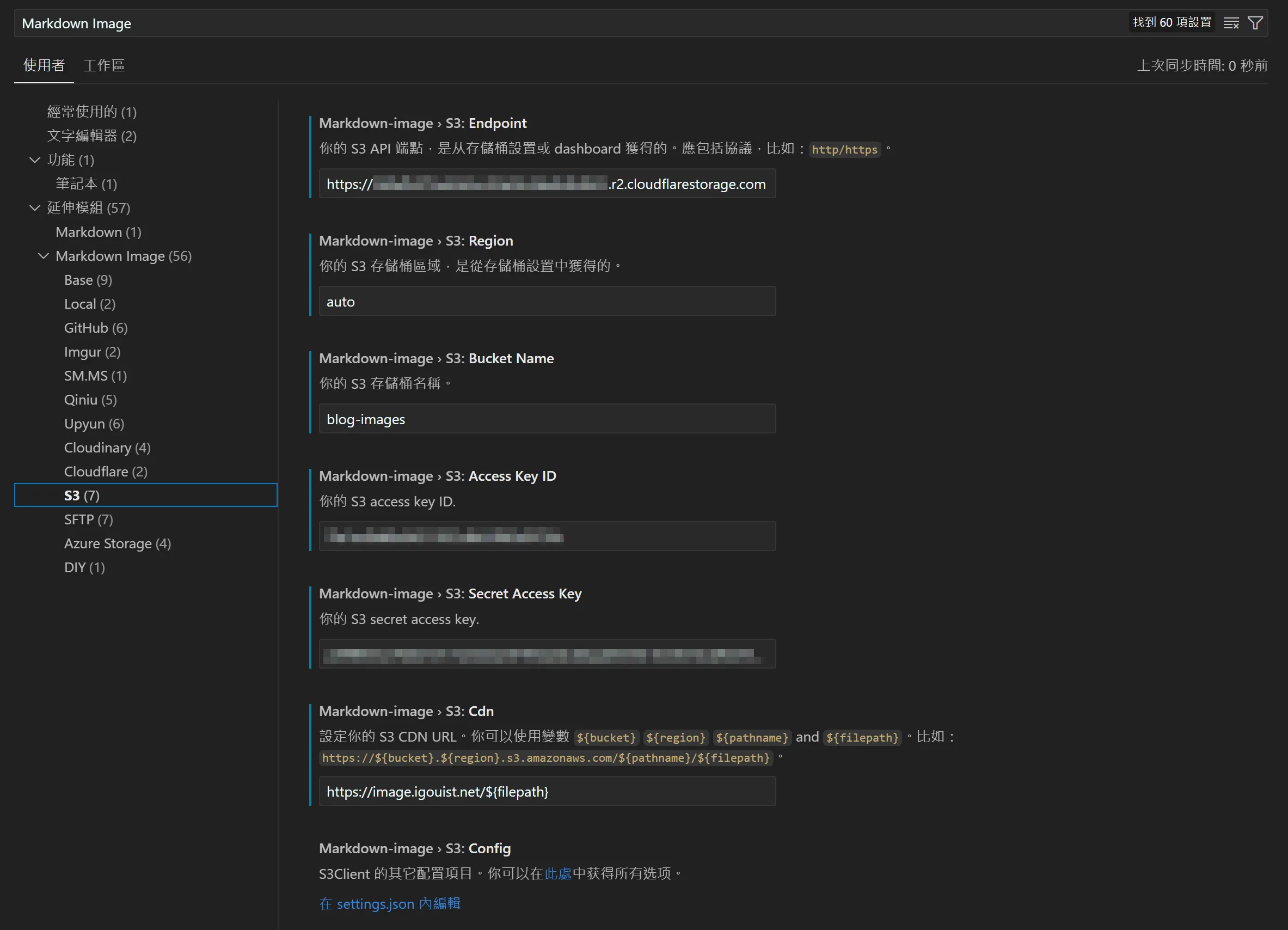The height and width of the screenshot is (930, 1288).
Task: Click the 上次同步時間 sync status text
Action: tap(1201, 65)
